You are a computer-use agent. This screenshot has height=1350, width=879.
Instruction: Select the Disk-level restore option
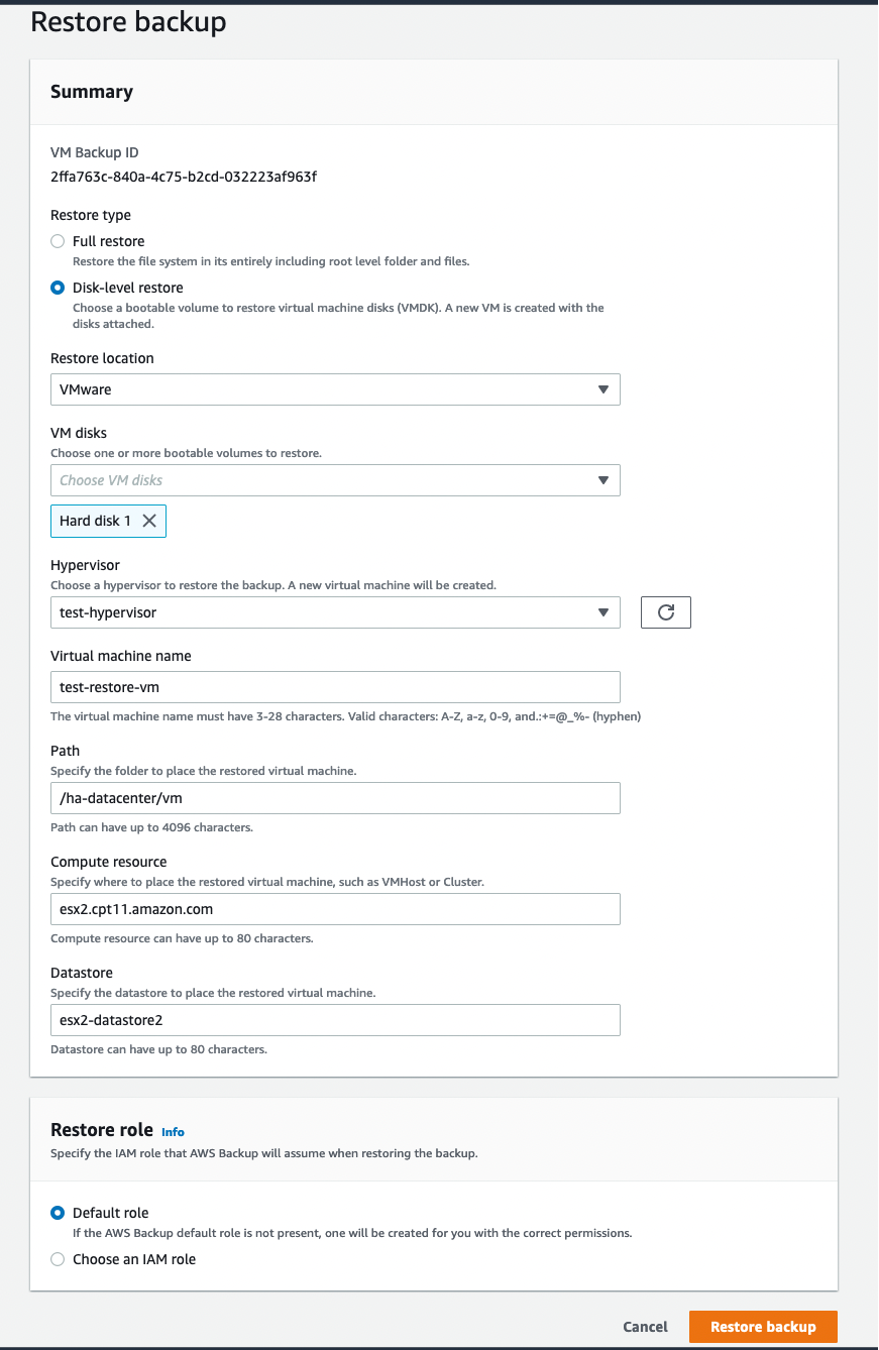[57, 287]
